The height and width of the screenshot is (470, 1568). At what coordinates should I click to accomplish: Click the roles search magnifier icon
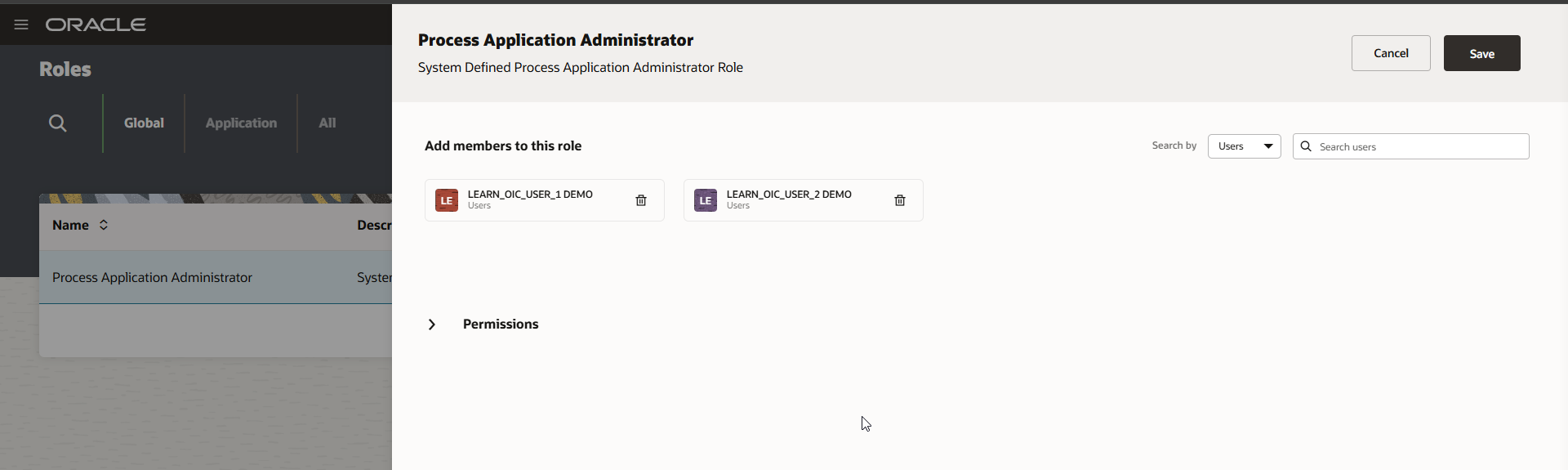pos(57,123)
